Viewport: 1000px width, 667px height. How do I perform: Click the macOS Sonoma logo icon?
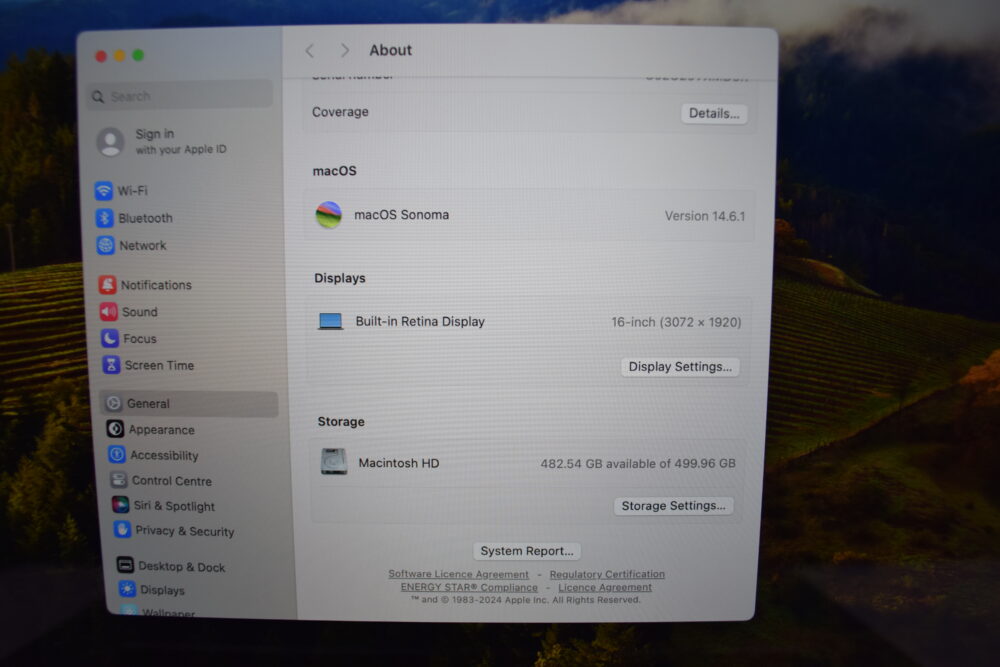coord(329,215)
